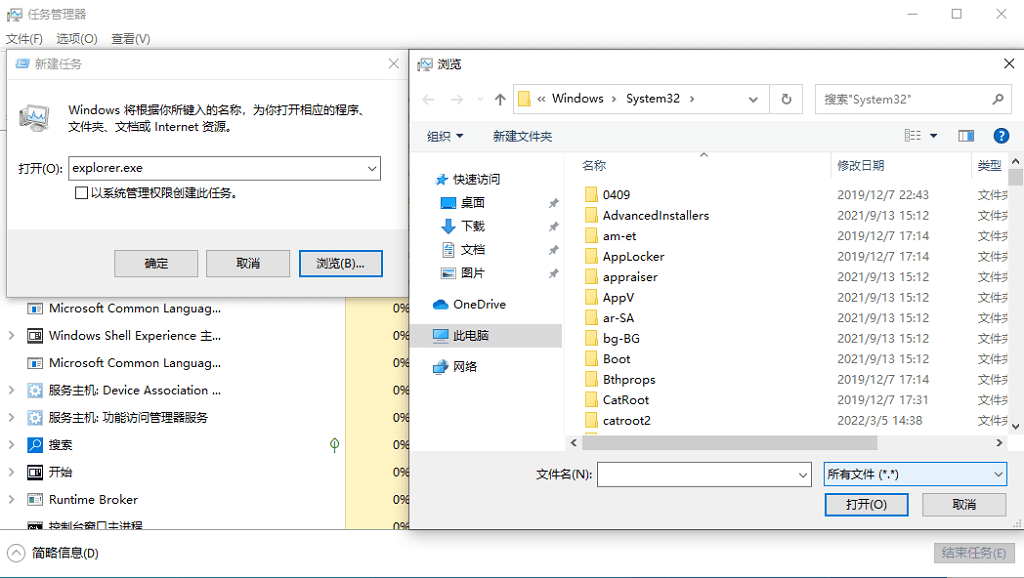Select Network in the navigation pane

click(464, 367)
